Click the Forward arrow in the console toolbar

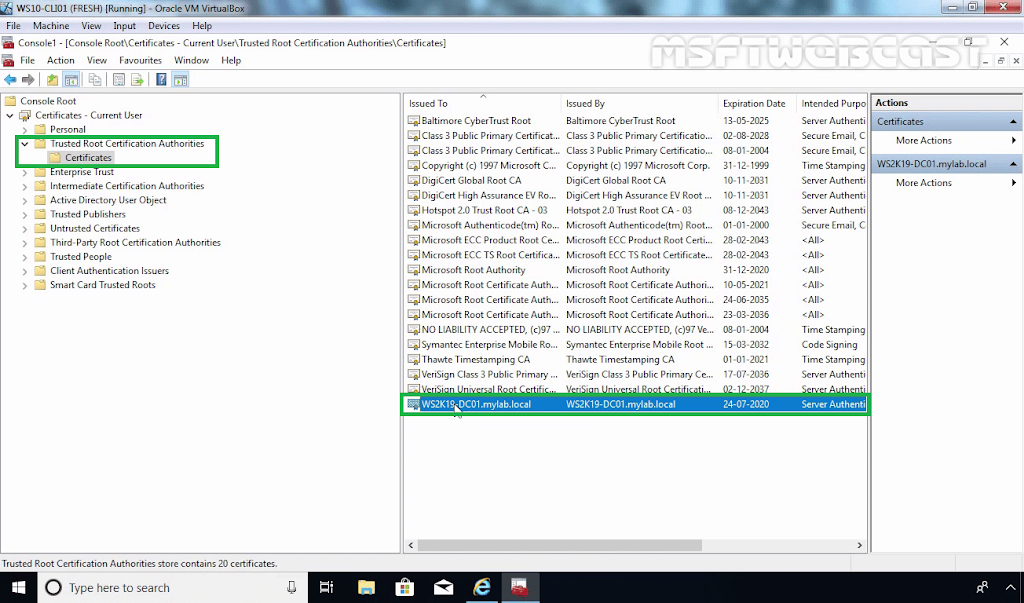pyautogui.click(x=28, y=80)
